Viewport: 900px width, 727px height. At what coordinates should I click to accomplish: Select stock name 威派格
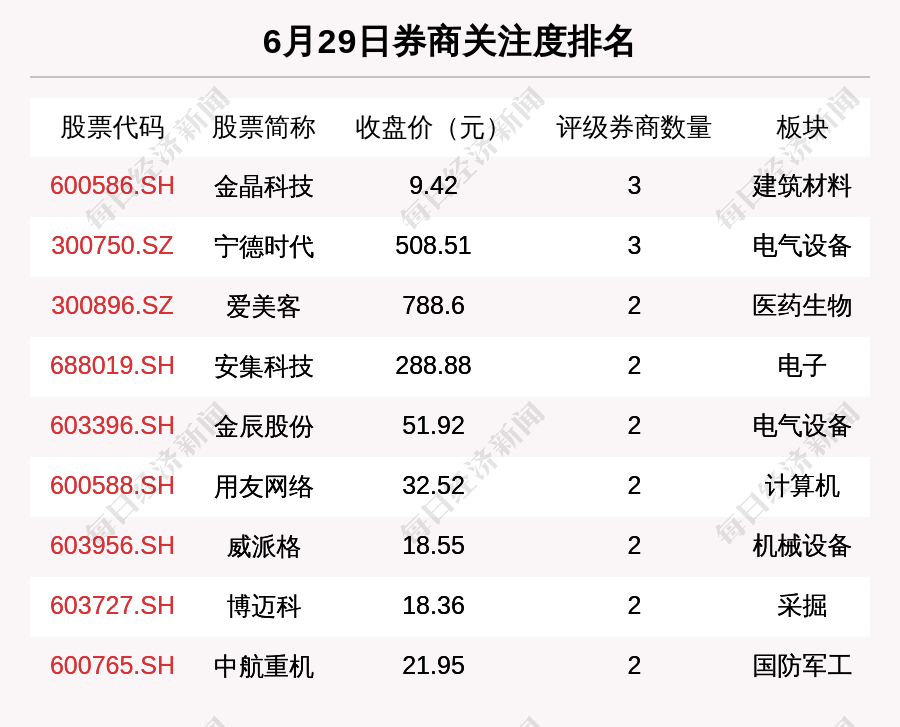pos(263,547)
